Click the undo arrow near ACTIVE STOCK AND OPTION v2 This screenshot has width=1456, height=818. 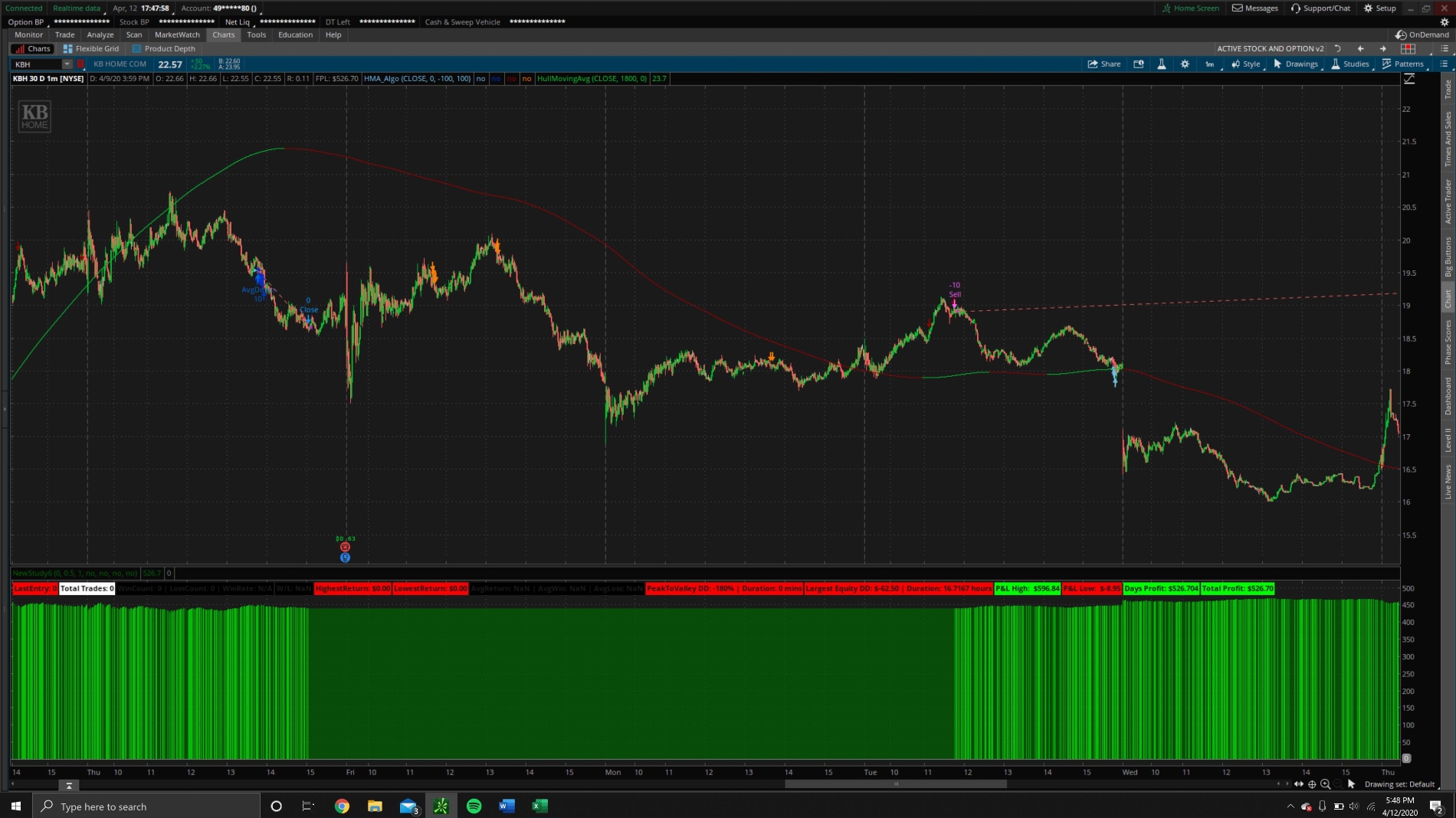(1338, 48)
